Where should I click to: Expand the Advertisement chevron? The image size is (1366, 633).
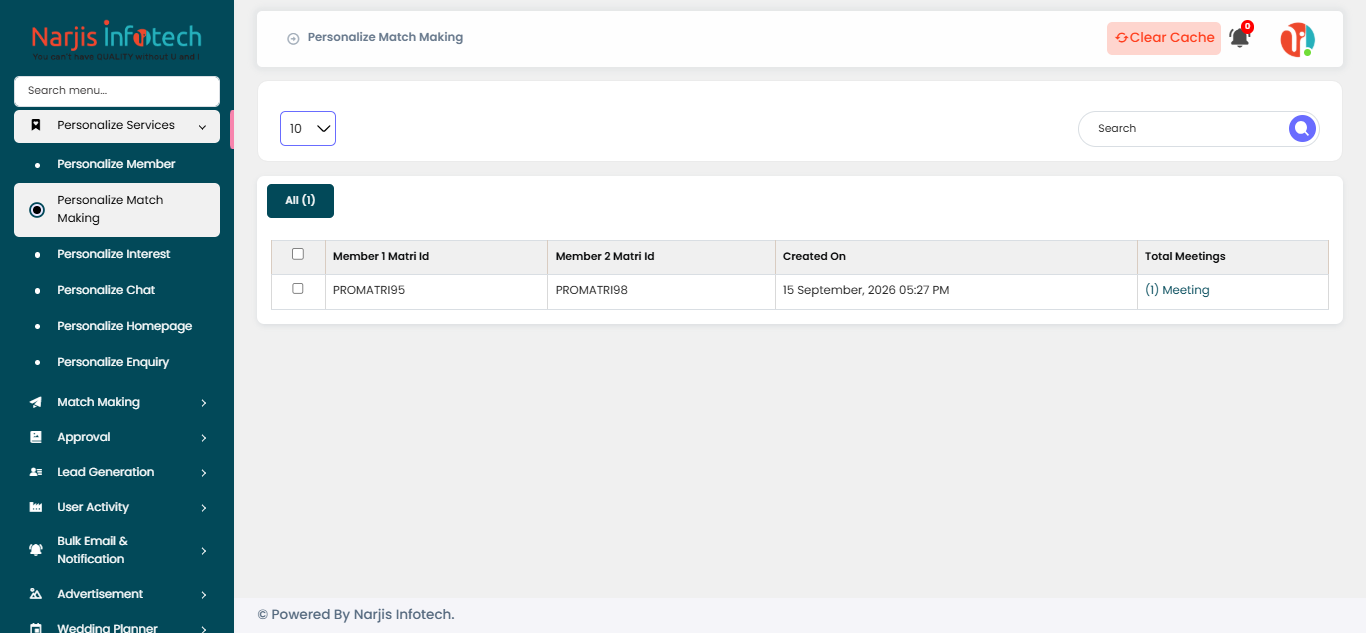coord(203,595)
